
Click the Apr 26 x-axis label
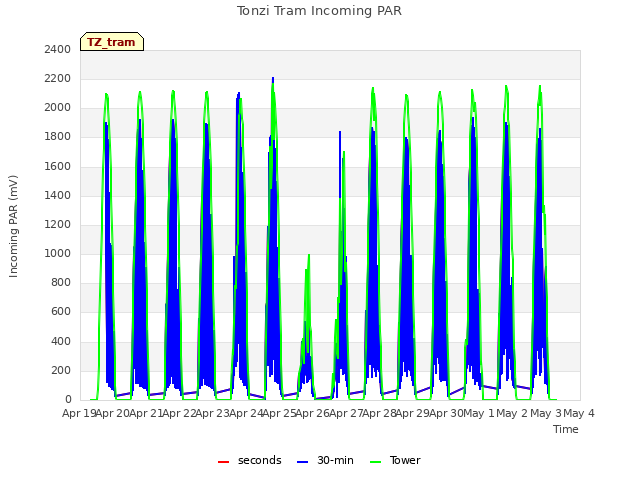pyautogui.click(x=313, y=413)
